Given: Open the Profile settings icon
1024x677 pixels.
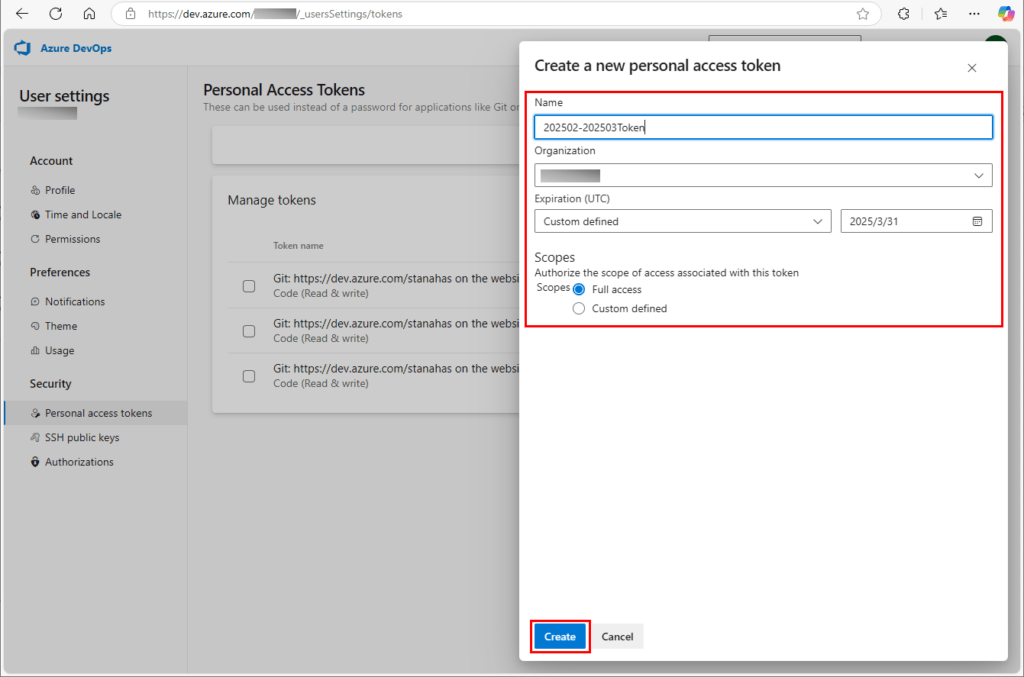Looking at the screenshot, I should click(36, 190).
